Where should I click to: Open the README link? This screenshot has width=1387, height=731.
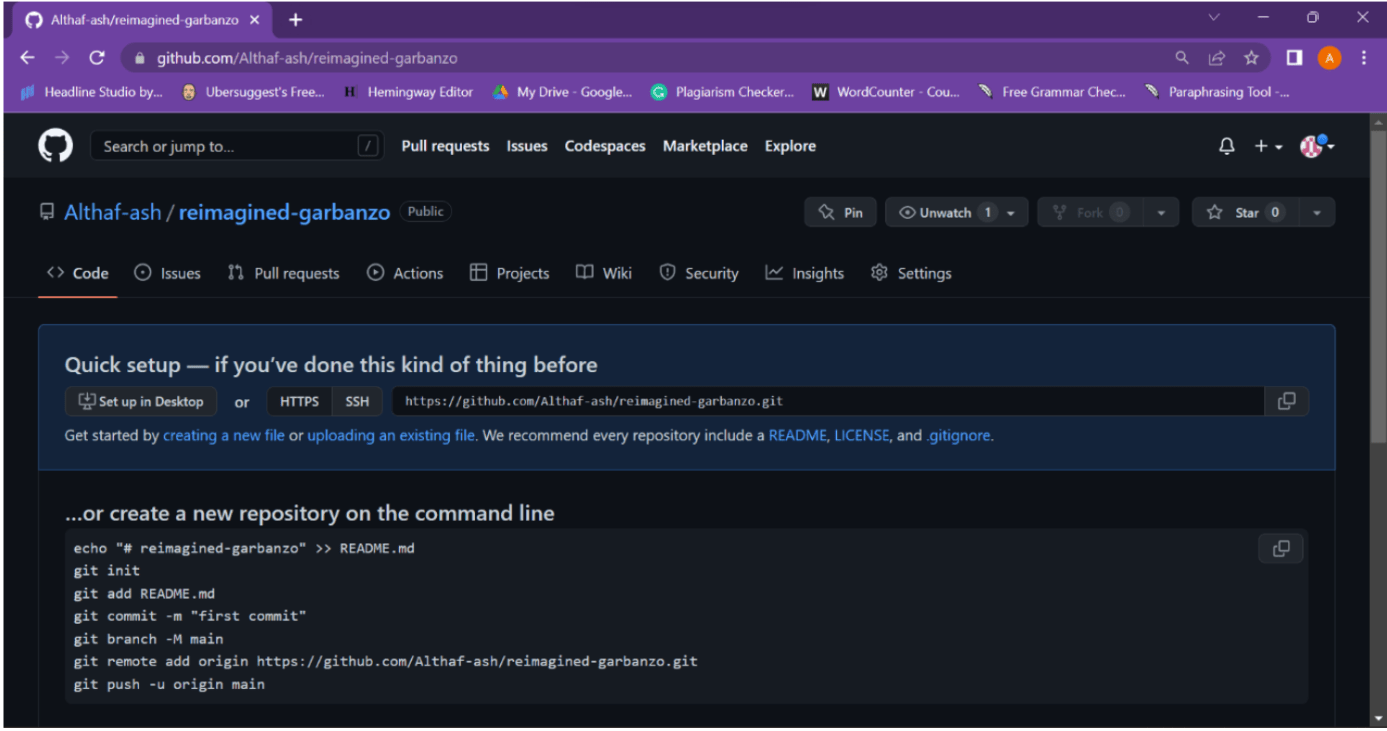[797, 436]
